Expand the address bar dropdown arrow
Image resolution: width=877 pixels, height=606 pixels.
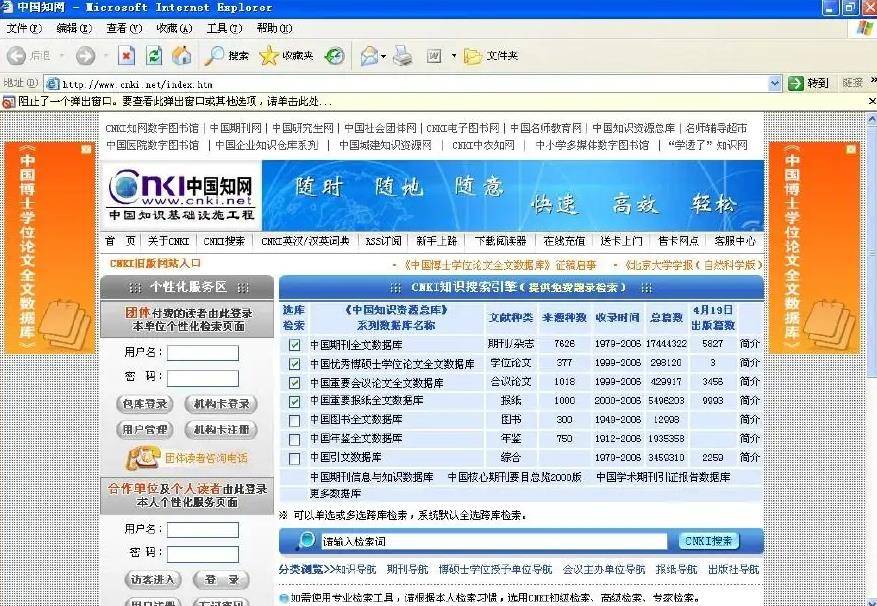click(775, 83)
